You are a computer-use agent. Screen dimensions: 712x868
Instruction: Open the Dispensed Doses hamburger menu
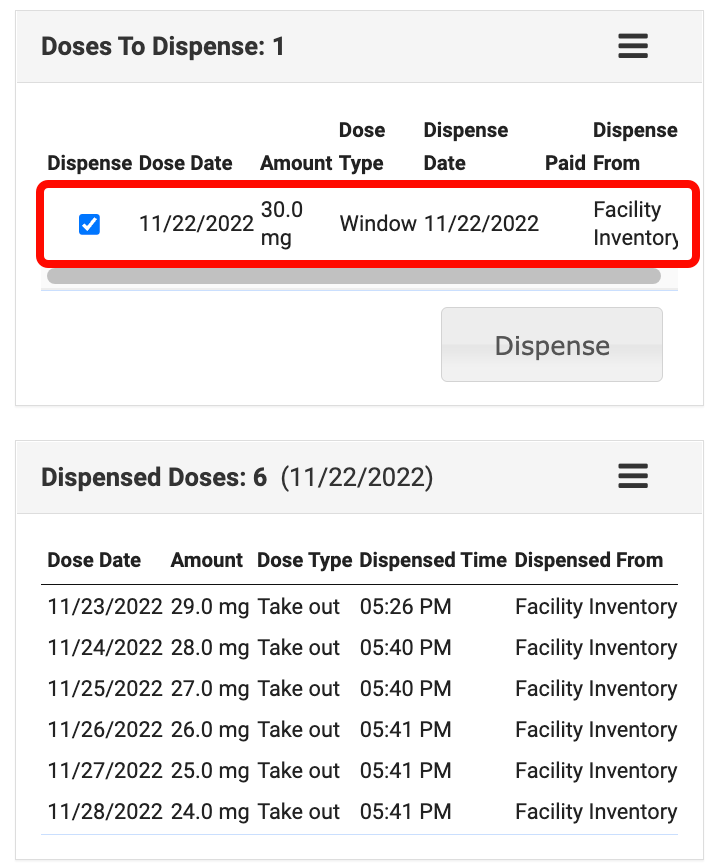tap(632, 476)
